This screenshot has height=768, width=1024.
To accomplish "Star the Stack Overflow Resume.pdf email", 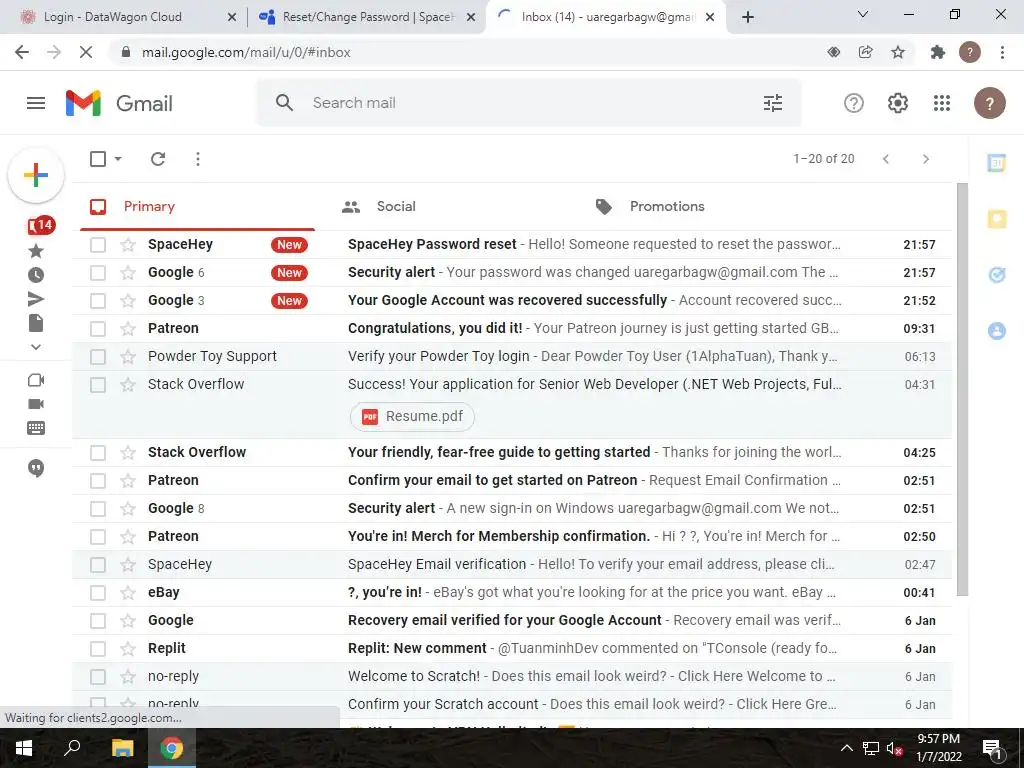I will [128, 385].
